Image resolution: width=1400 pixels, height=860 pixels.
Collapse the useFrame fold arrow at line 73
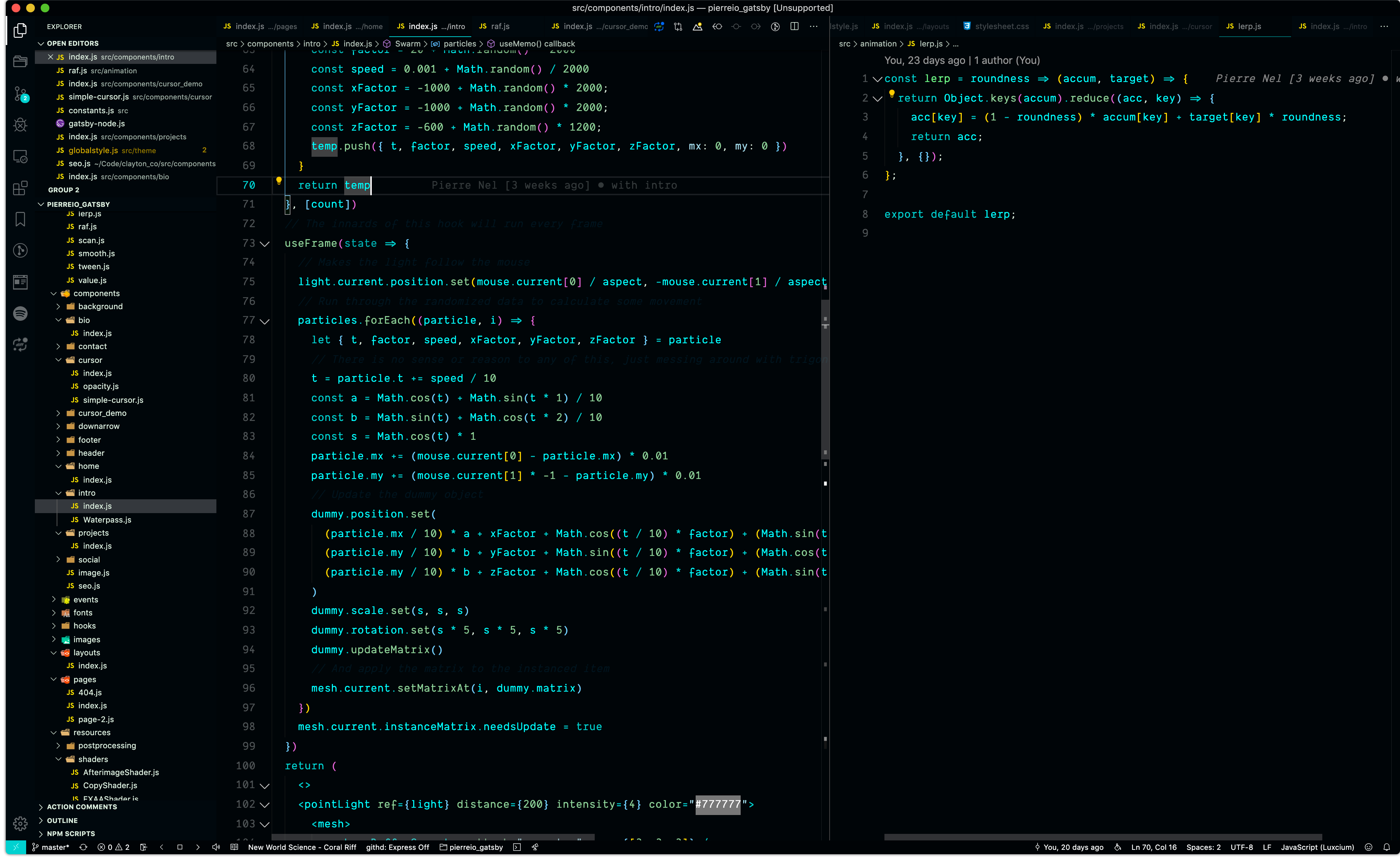coord(265,243)
